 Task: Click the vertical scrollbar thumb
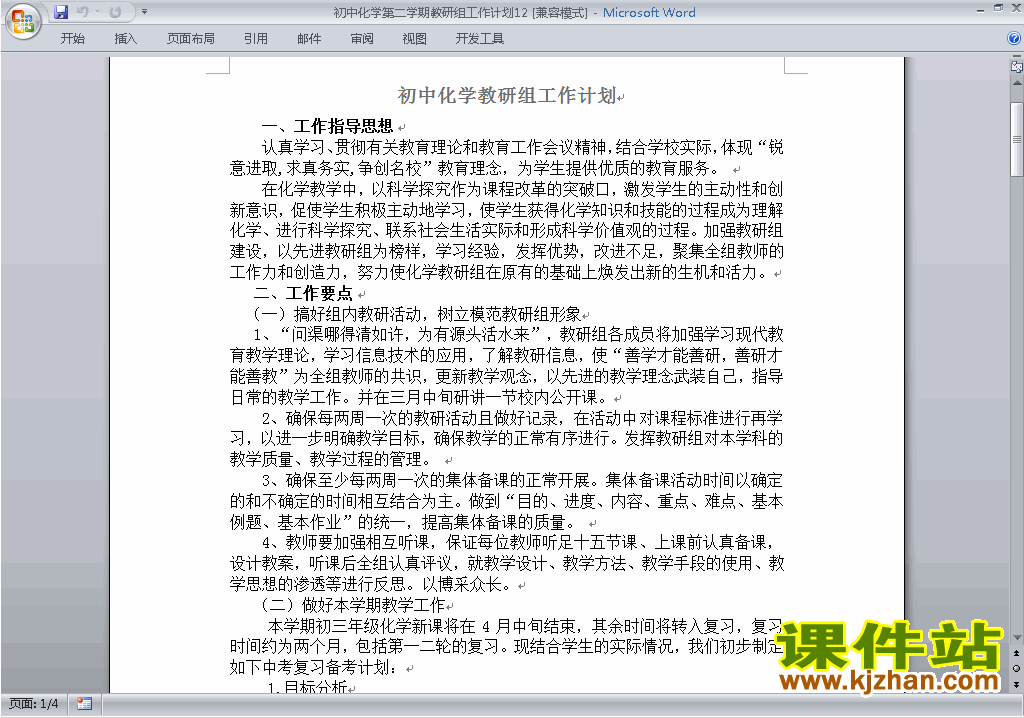click(x=1016, y=139)
